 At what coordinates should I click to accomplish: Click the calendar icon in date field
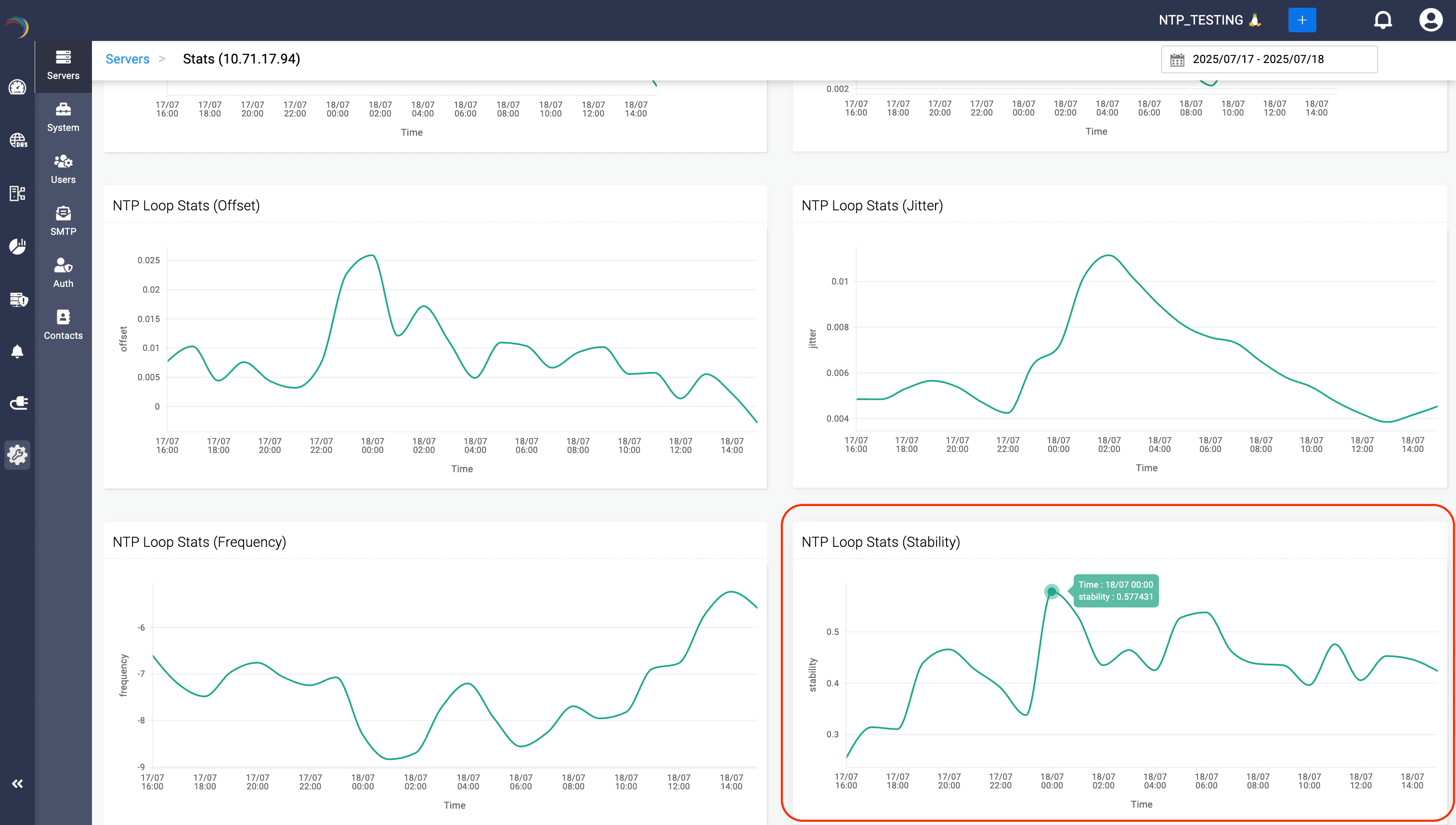pos(1177,60)
